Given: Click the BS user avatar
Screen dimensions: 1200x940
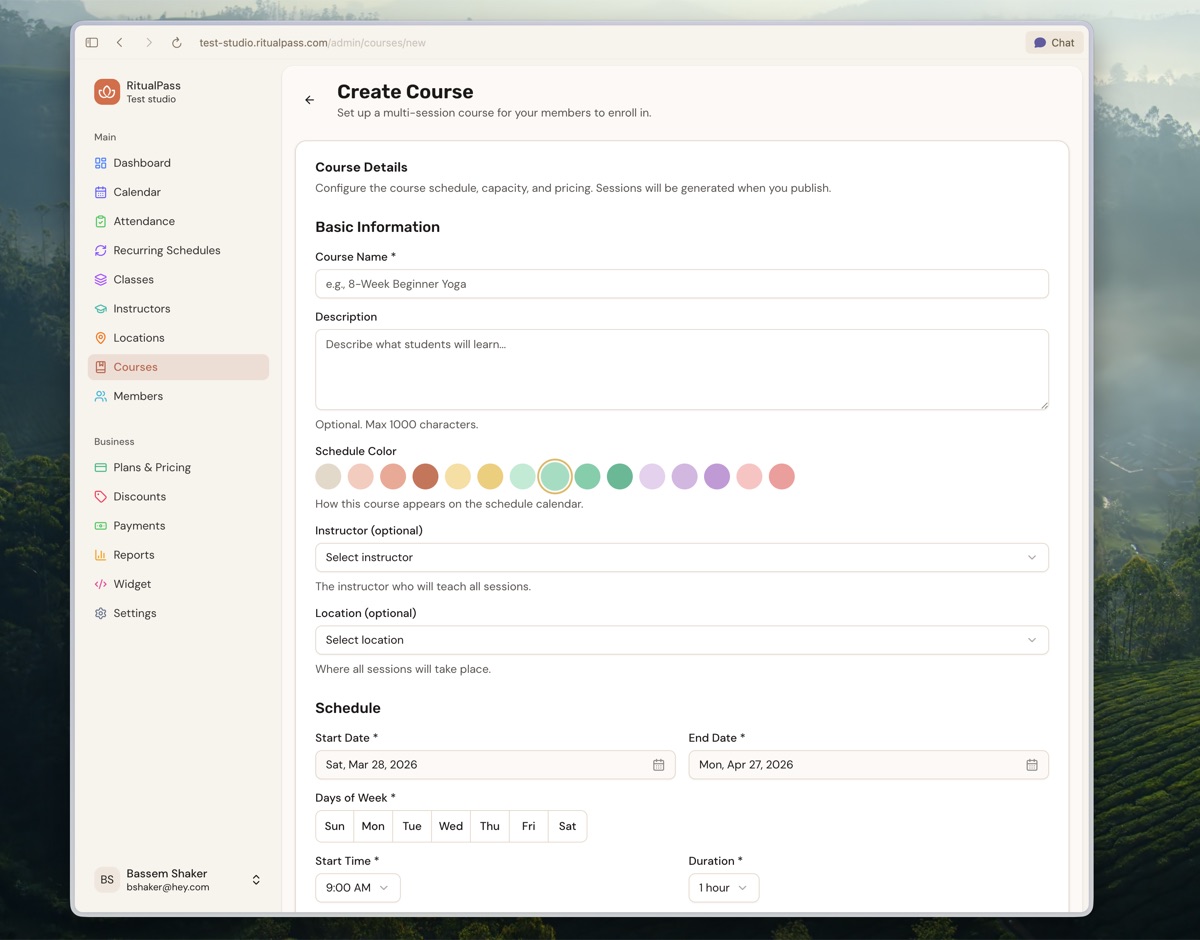Looking at the screenshot, I should point(107,880).
